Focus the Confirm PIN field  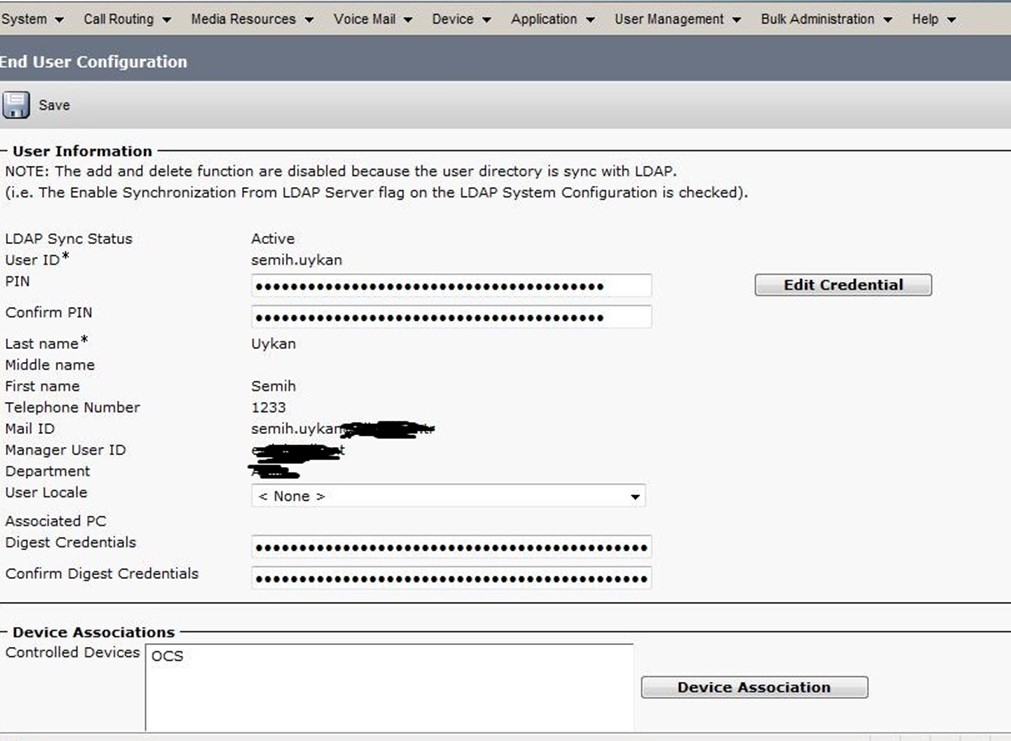(451, 317)
